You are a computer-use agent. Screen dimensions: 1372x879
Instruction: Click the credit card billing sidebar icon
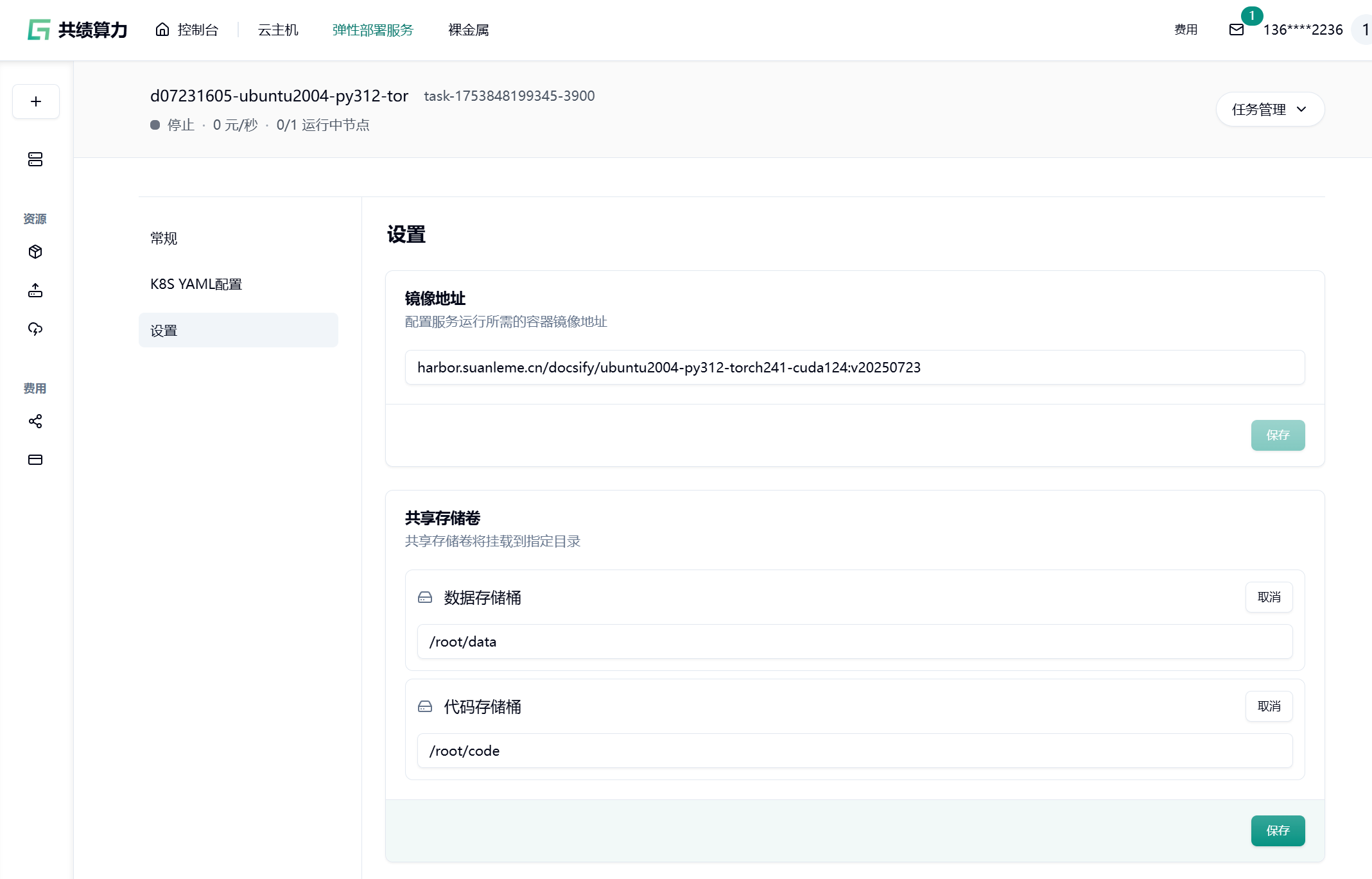35,460
